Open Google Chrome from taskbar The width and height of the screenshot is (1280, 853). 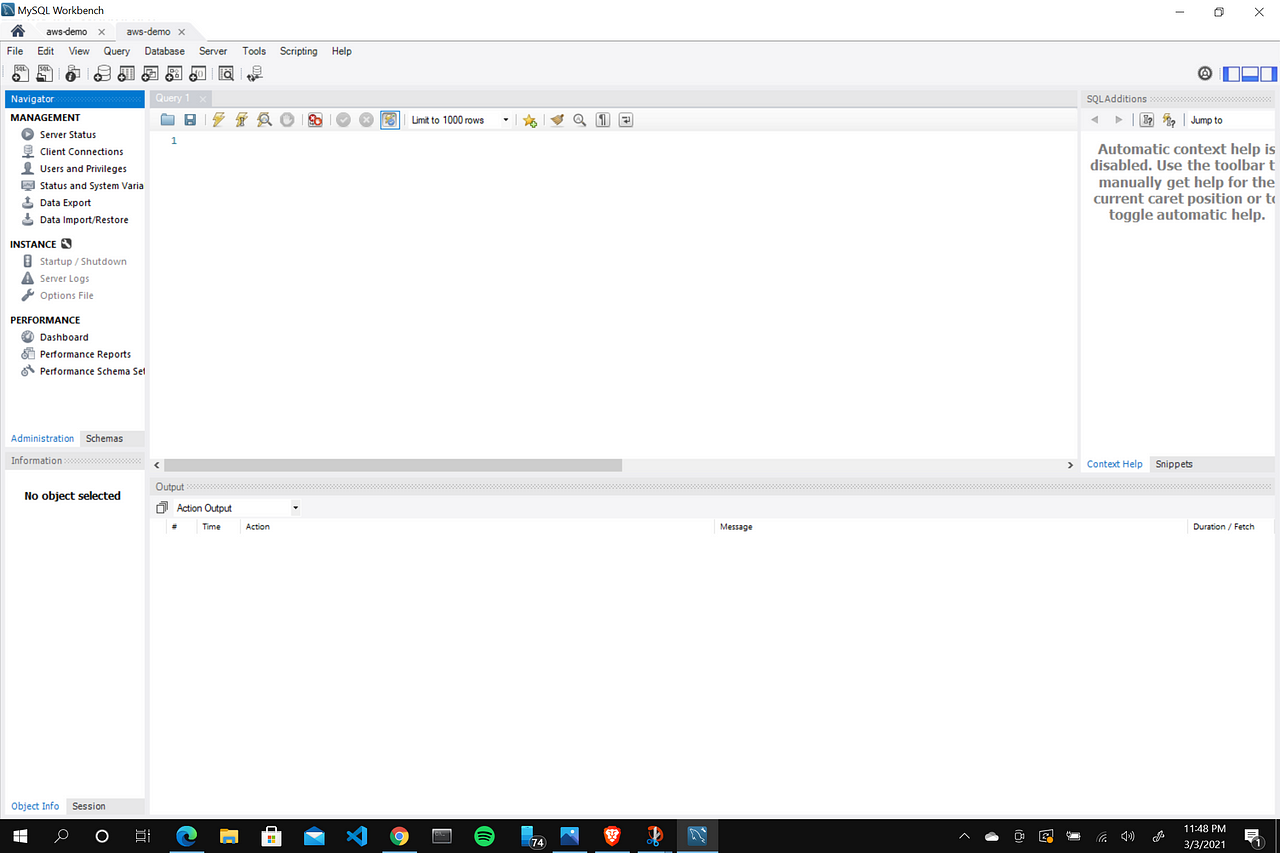coord(399,836)
